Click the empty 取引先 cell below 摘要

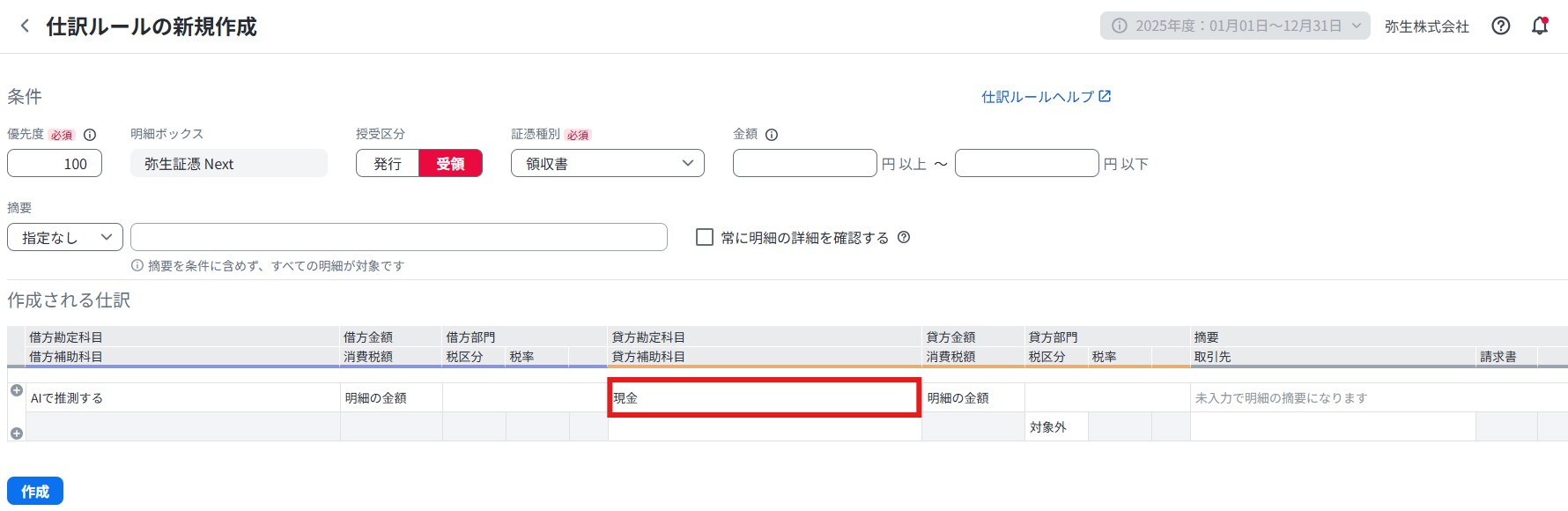point(1333,427)
